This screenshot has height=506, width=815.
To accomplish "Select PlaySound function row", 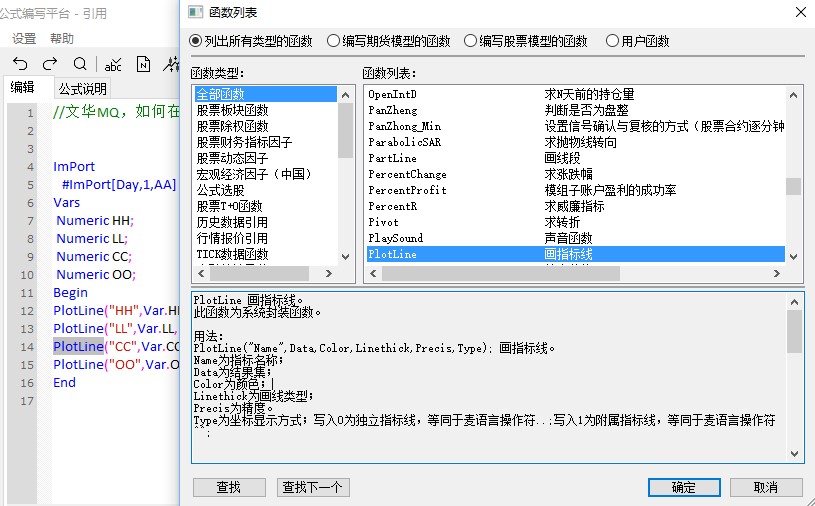I will (575, 238).
